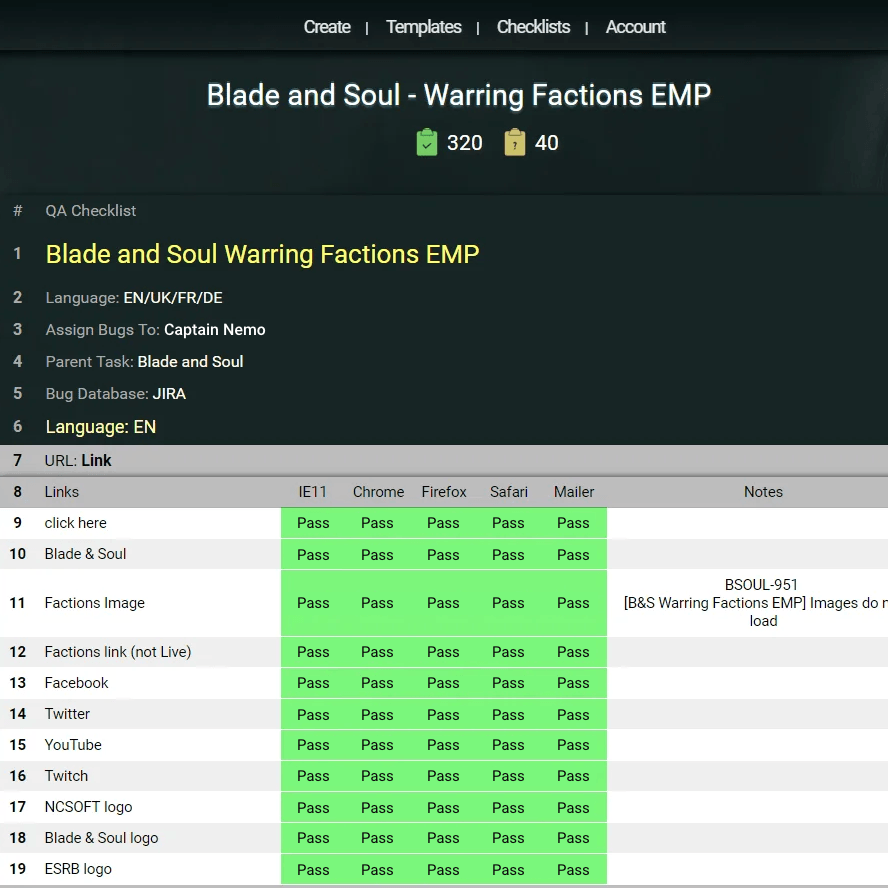
Task: Click the Safari column header
Action: tap(509, 492)
